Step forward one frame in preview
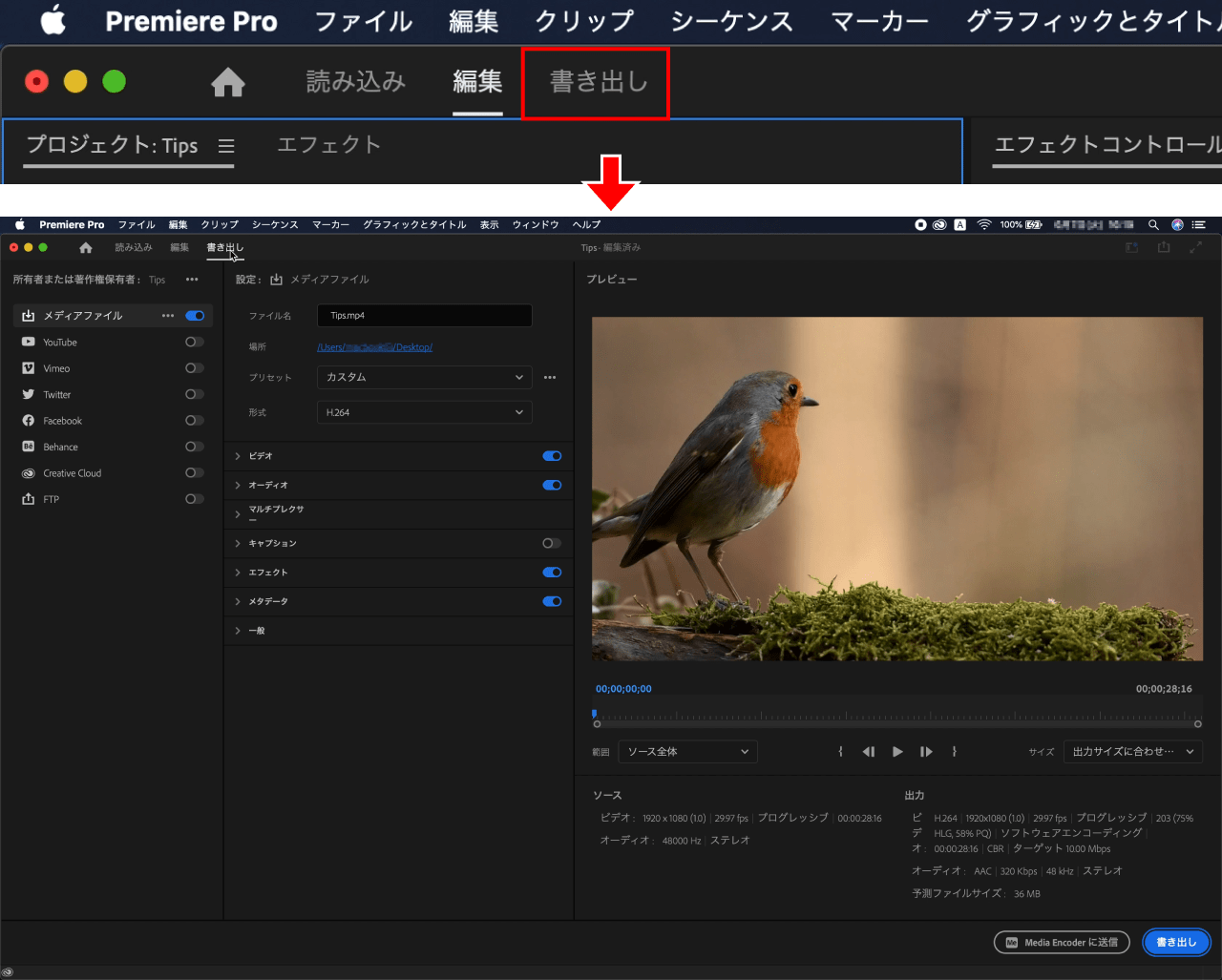 coord(926,752)
